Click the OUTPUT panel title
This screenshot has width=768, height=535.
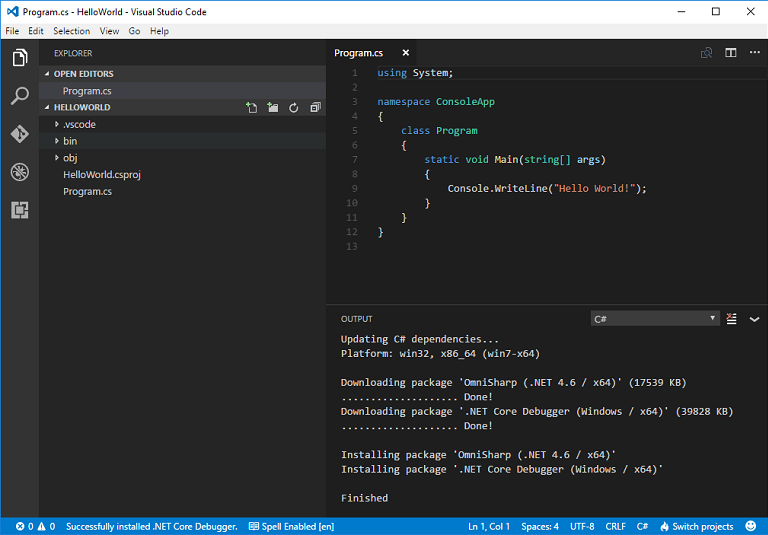coord(357,319)
